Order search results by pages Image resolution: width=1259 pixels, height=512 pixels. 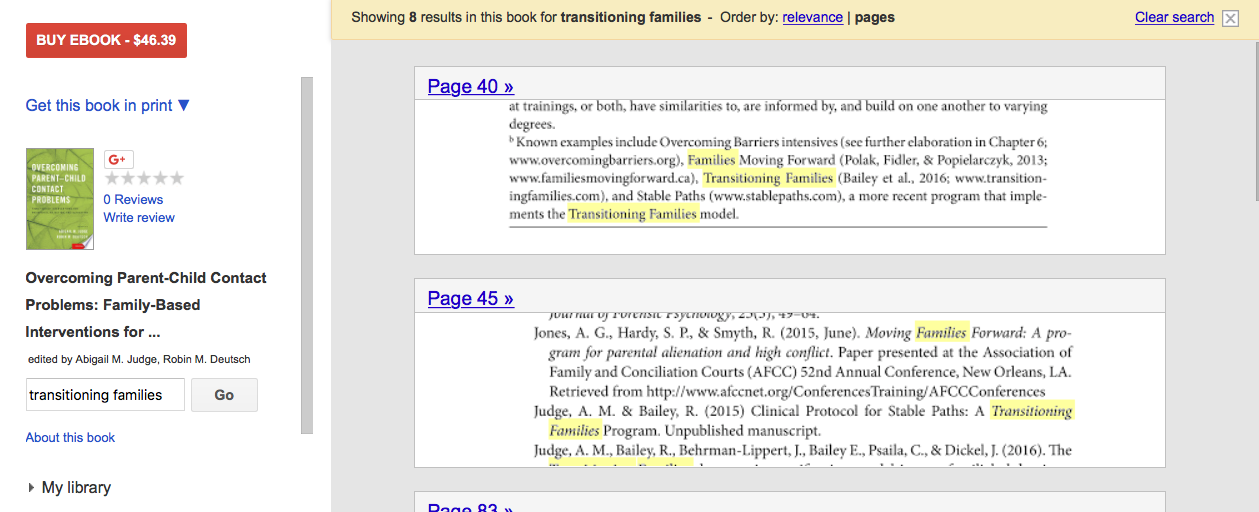click(875, 17)
